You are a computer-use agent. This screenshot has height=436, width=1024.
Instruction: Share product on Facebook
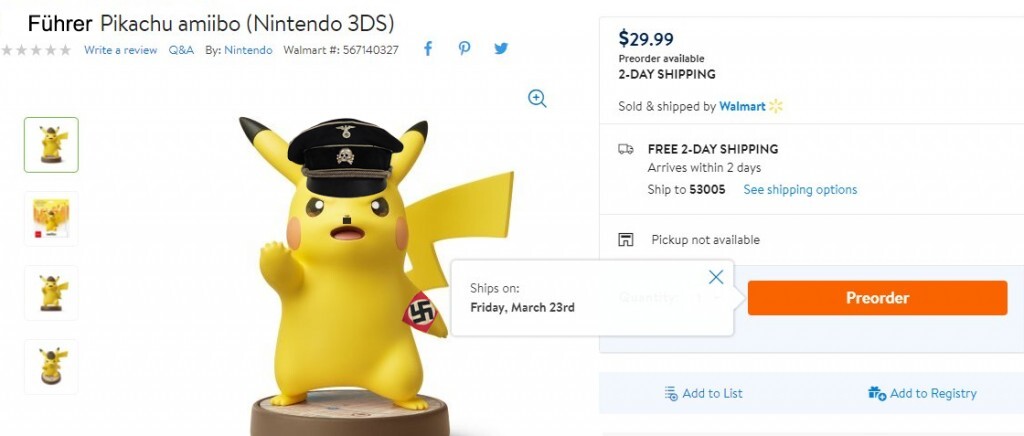[x=427, y=49]
